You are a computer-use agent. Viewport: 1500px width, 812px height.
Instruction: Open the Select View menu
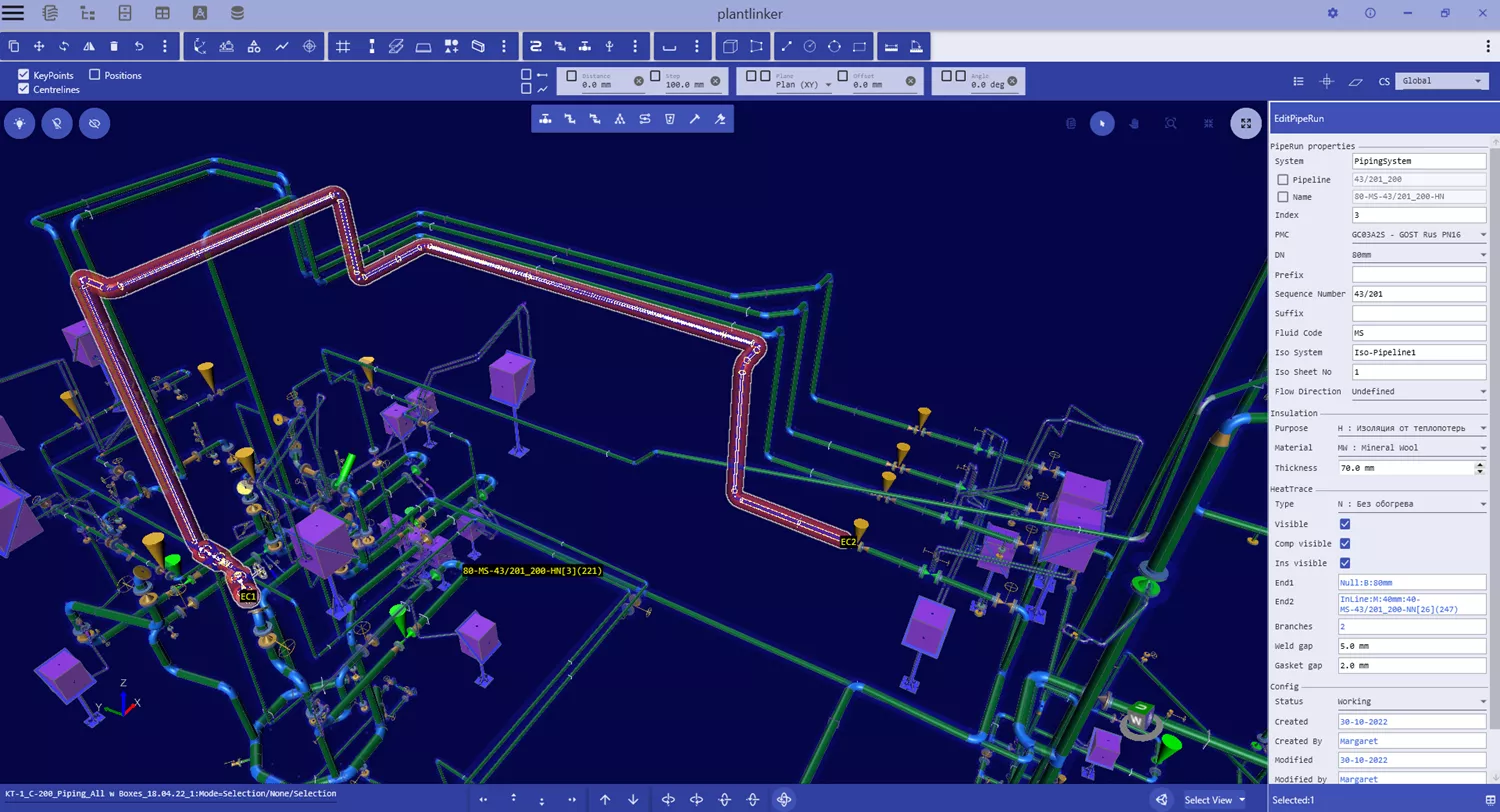(1214, 800)
